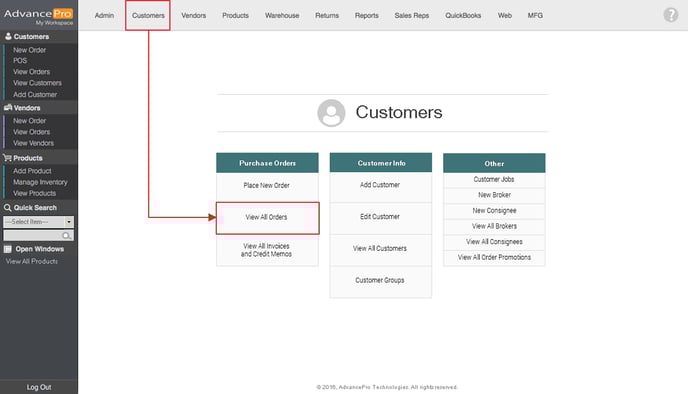
Task: Click View Orders under sidebar Customers
Action: click(x=31, y=72)
